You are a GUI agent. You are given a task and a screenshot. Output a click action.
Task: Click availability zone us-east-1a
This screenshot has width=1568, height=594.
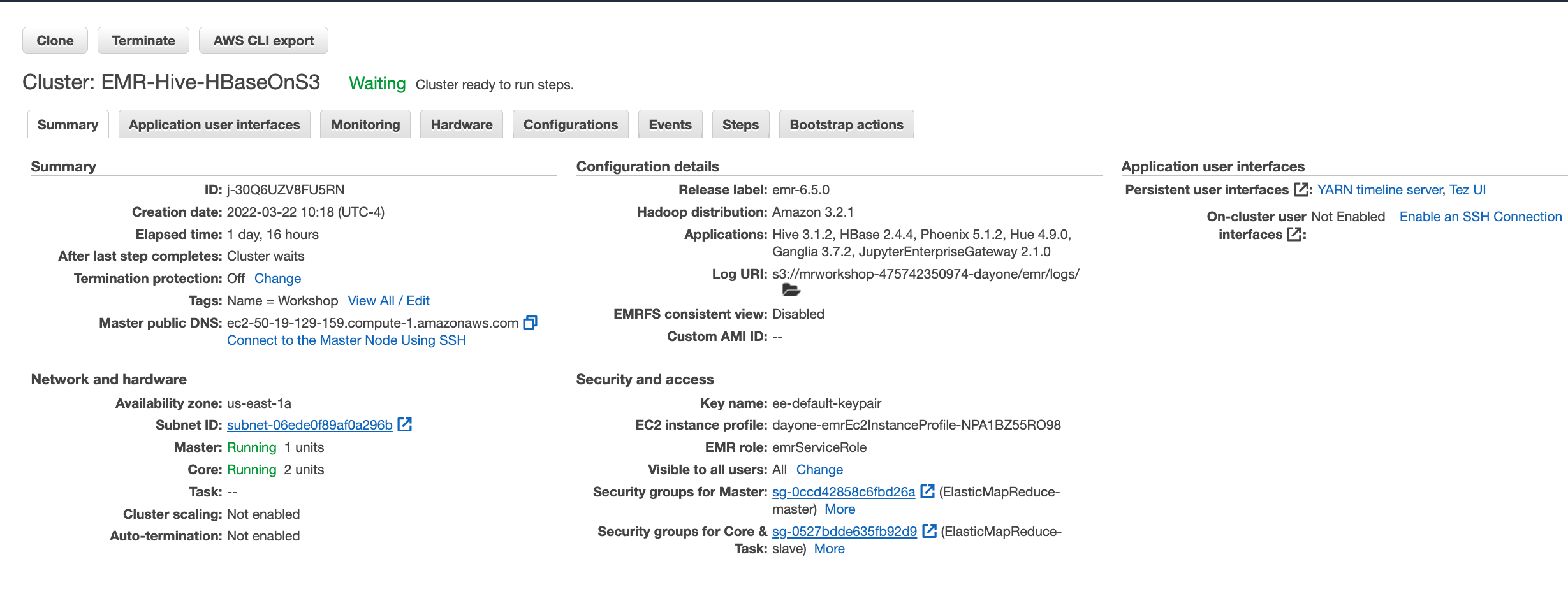click(259, 403)
